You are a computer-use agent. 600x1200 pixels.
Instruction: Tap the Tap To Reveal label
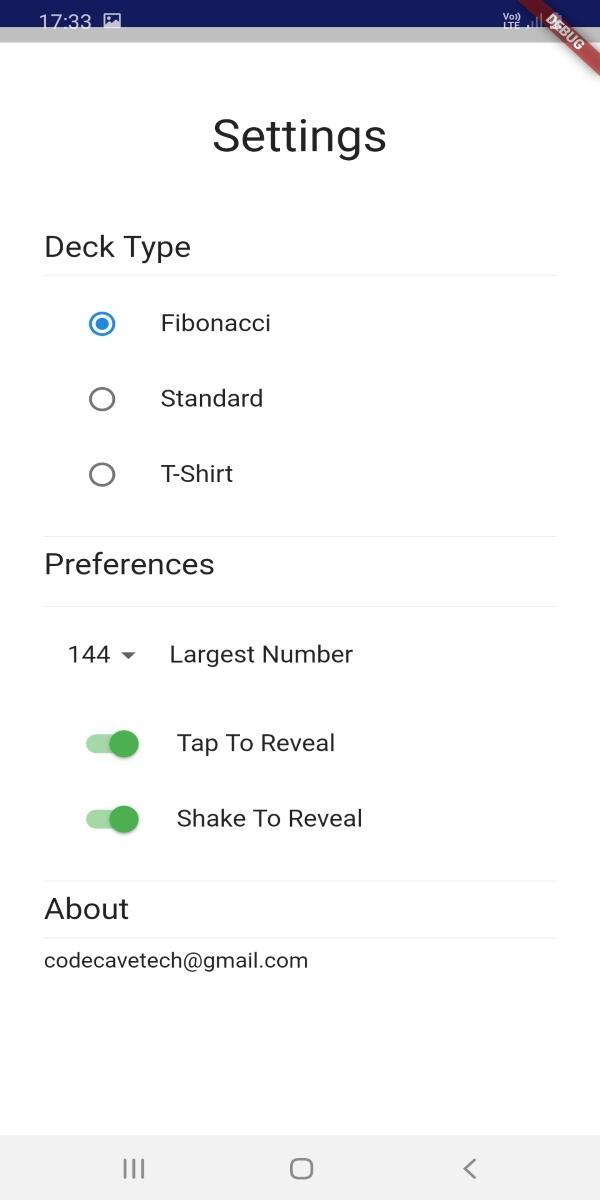point(256,743)
